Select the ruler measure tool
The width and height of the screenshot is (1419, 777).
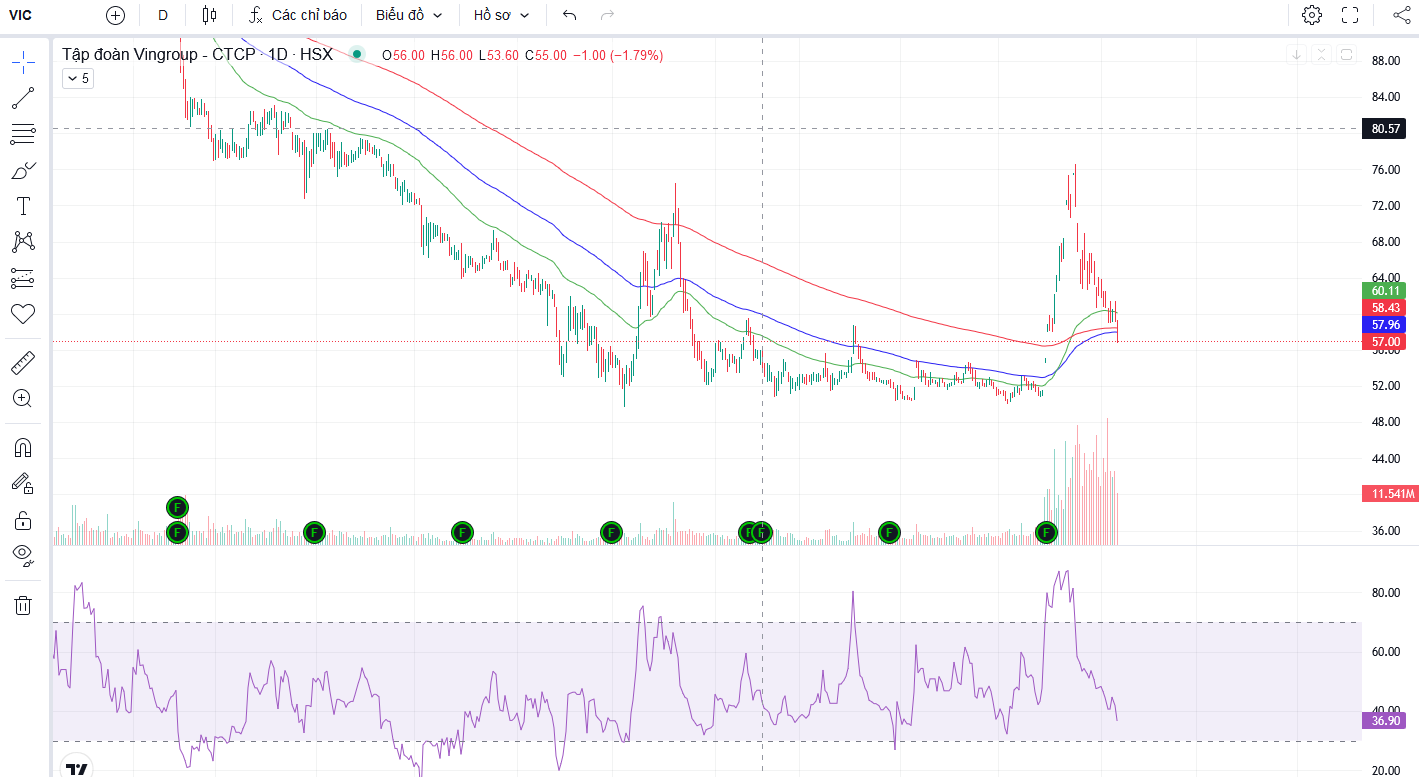coord(23,362)
